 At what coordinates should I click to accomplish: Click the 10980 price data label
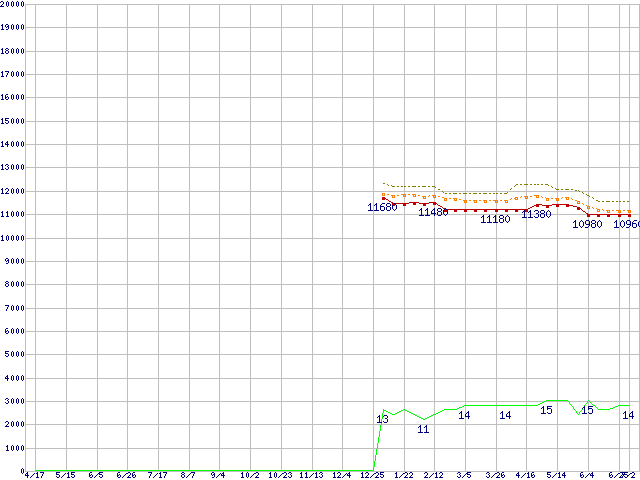coord(587,224)
